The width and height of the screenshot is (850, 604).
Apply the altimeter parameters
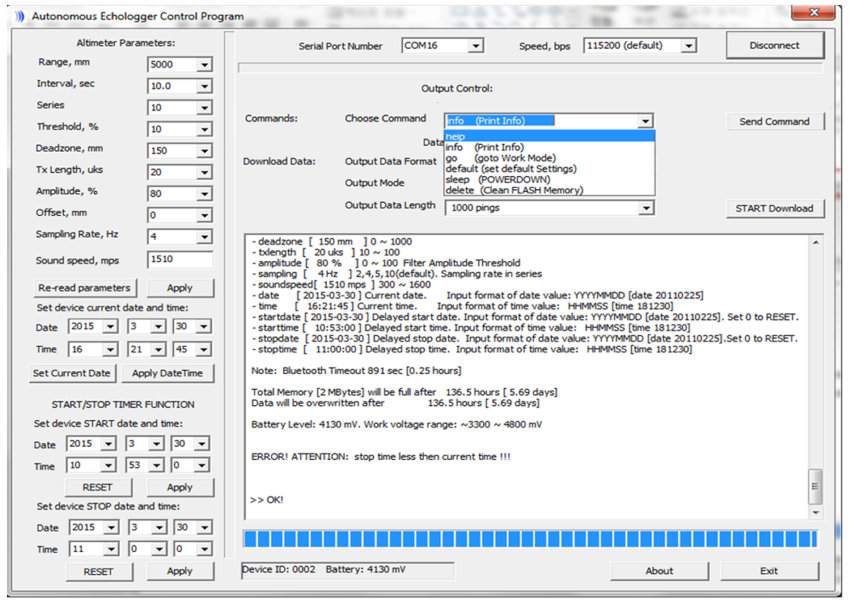(180, 288)
